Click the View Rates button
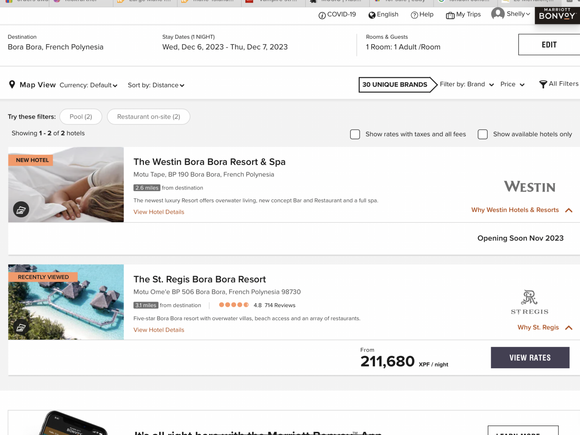This screenshot has width=580, height=435. pyautogui.click(x=530, y=358)
